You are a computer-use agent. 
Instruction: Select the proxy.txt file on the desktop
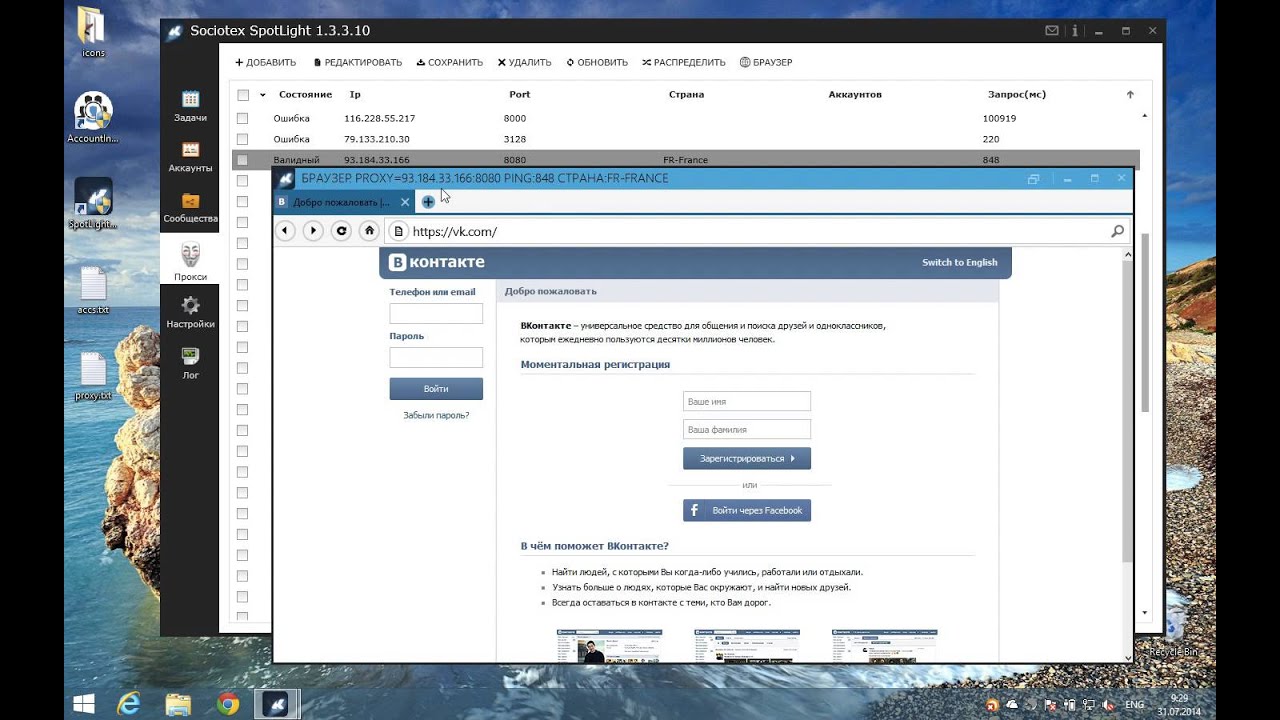(93, 376)
